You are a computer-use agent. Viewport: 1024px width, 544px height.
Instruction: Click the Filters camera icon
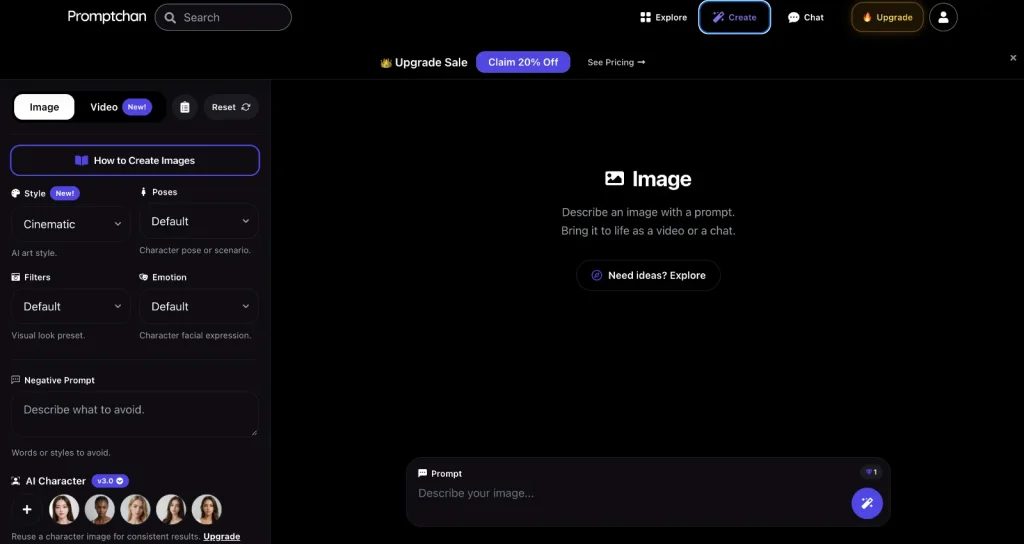[16, 277]
